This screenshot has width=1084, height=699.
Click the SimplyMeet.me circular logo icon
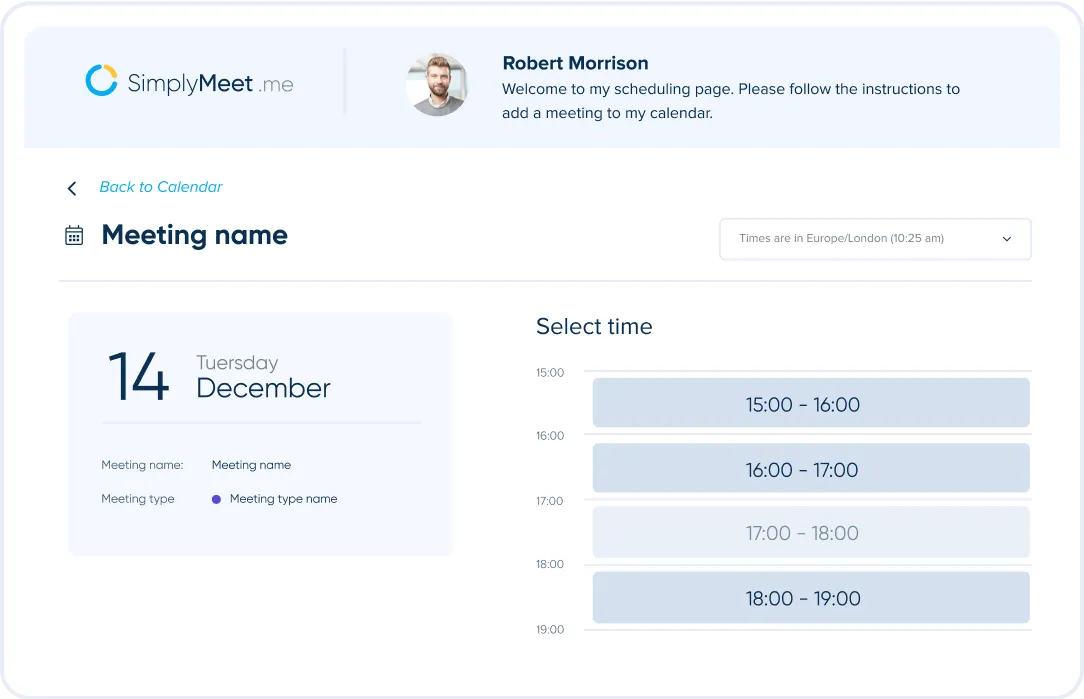[x=102, y=80]
